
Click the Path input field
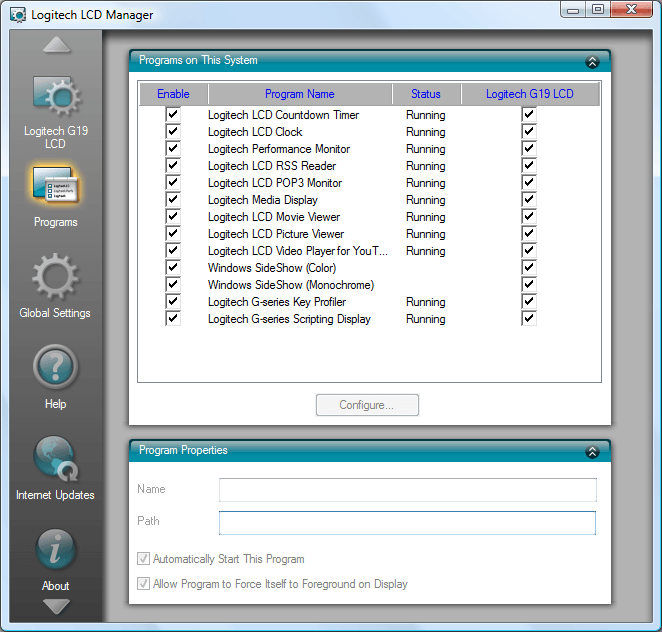coord(407,523)
